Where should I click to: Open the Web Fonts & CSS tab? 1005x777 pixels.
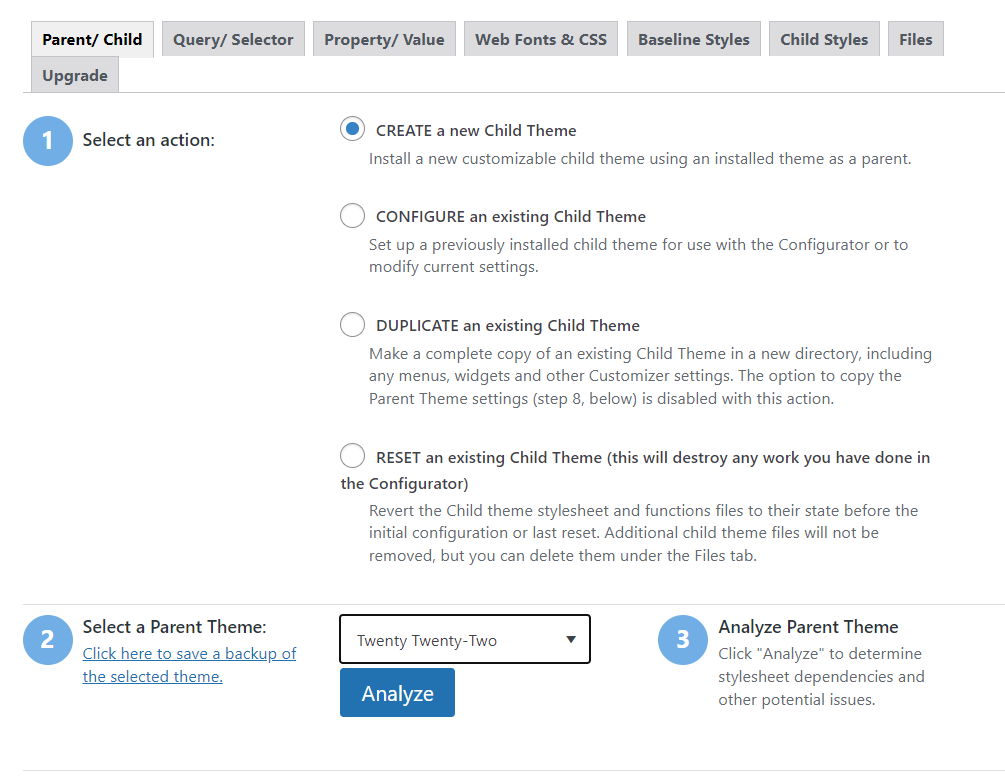tap(541, 40)
